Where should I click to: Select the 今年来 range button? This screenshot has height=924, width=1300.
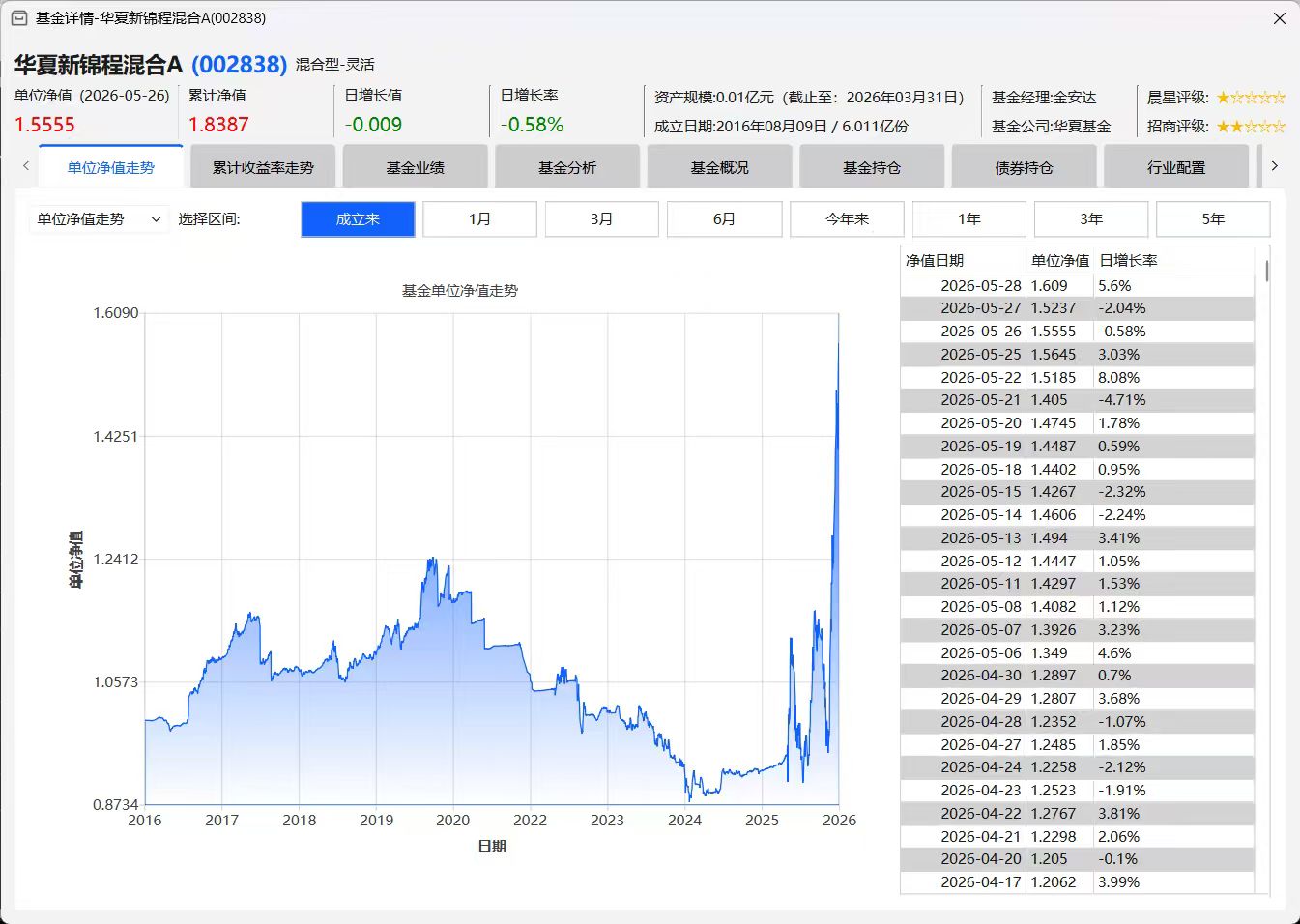(847, 219)
